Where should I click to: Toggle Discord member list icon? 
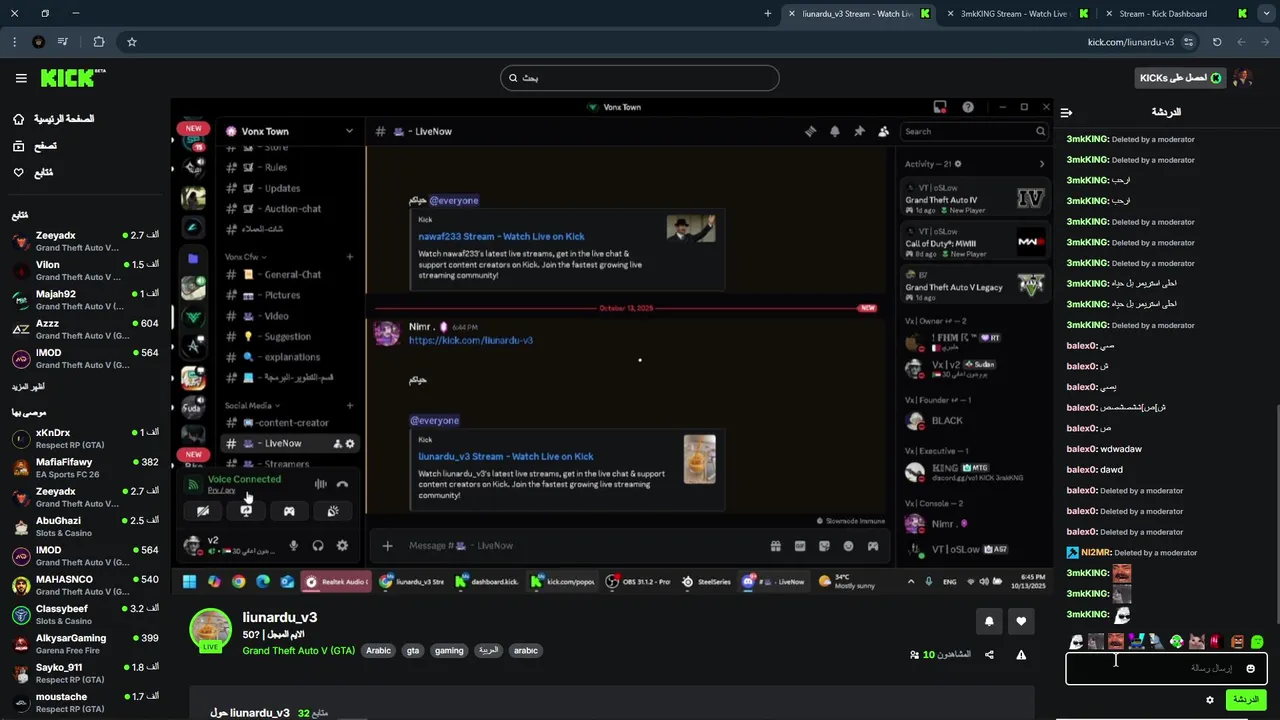point(883,131)
